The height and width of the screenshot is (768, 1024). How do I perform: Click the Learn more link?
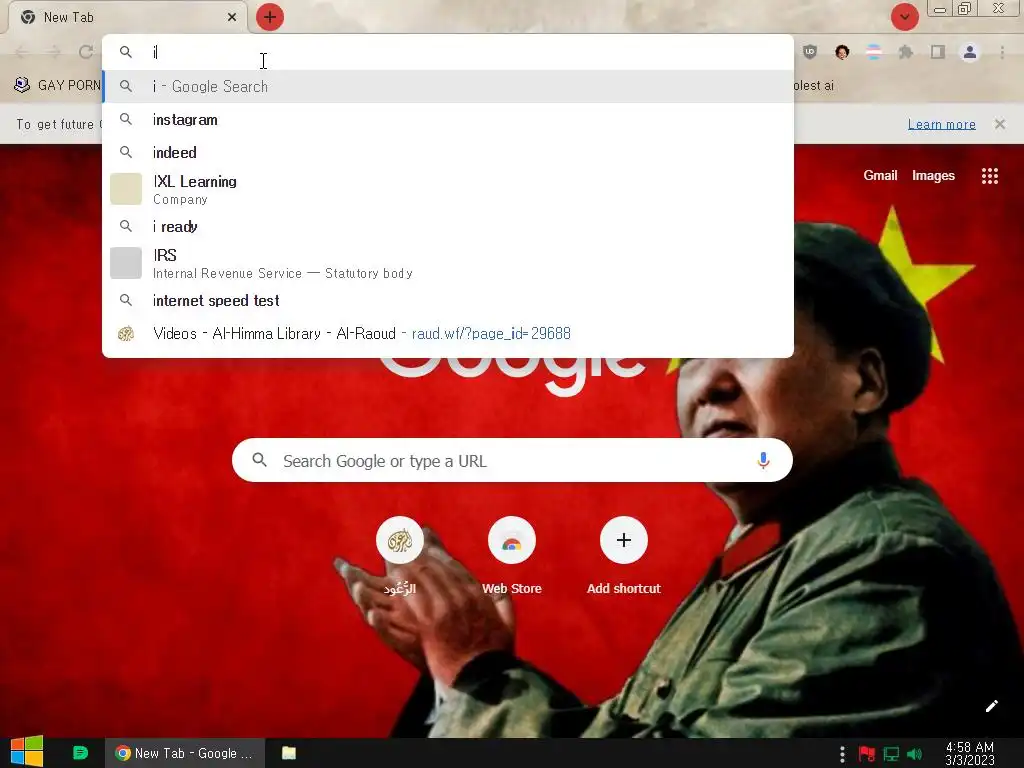pos(941,124)
